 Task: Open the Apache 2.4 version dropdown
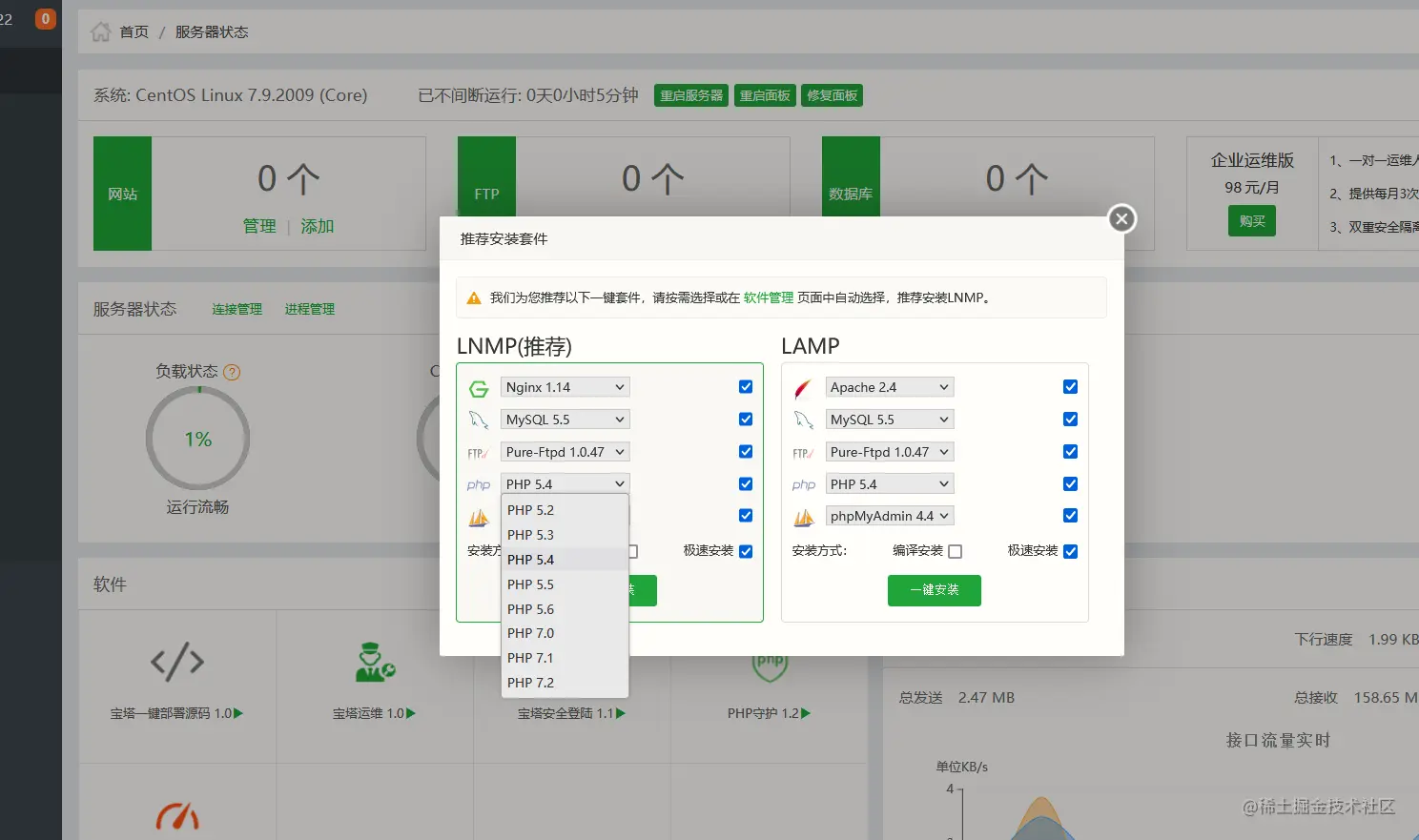point(890,387)
